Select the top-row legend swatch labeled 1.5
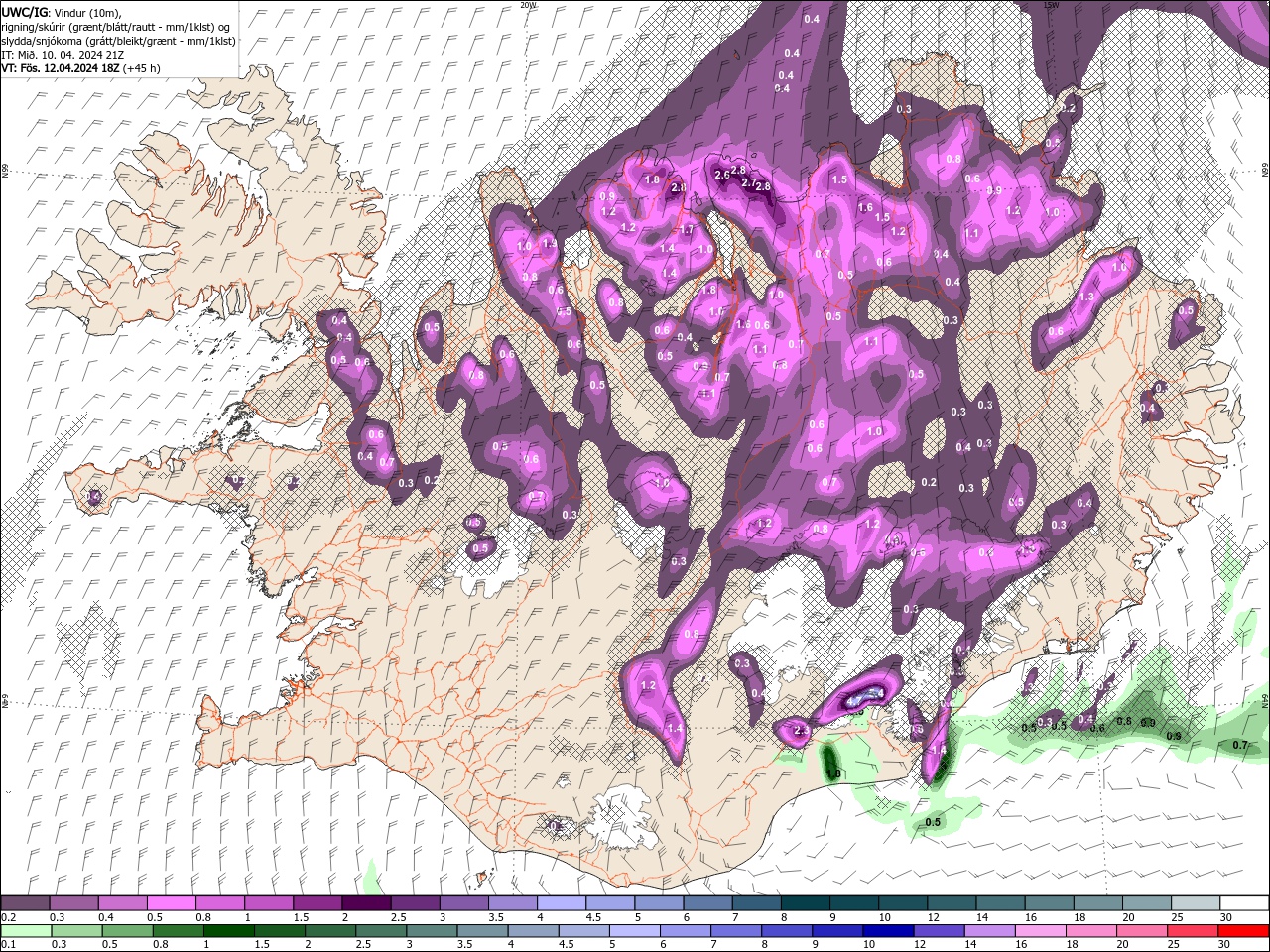The height and width of the screenshot is (952, 1270). coord(317,903)
